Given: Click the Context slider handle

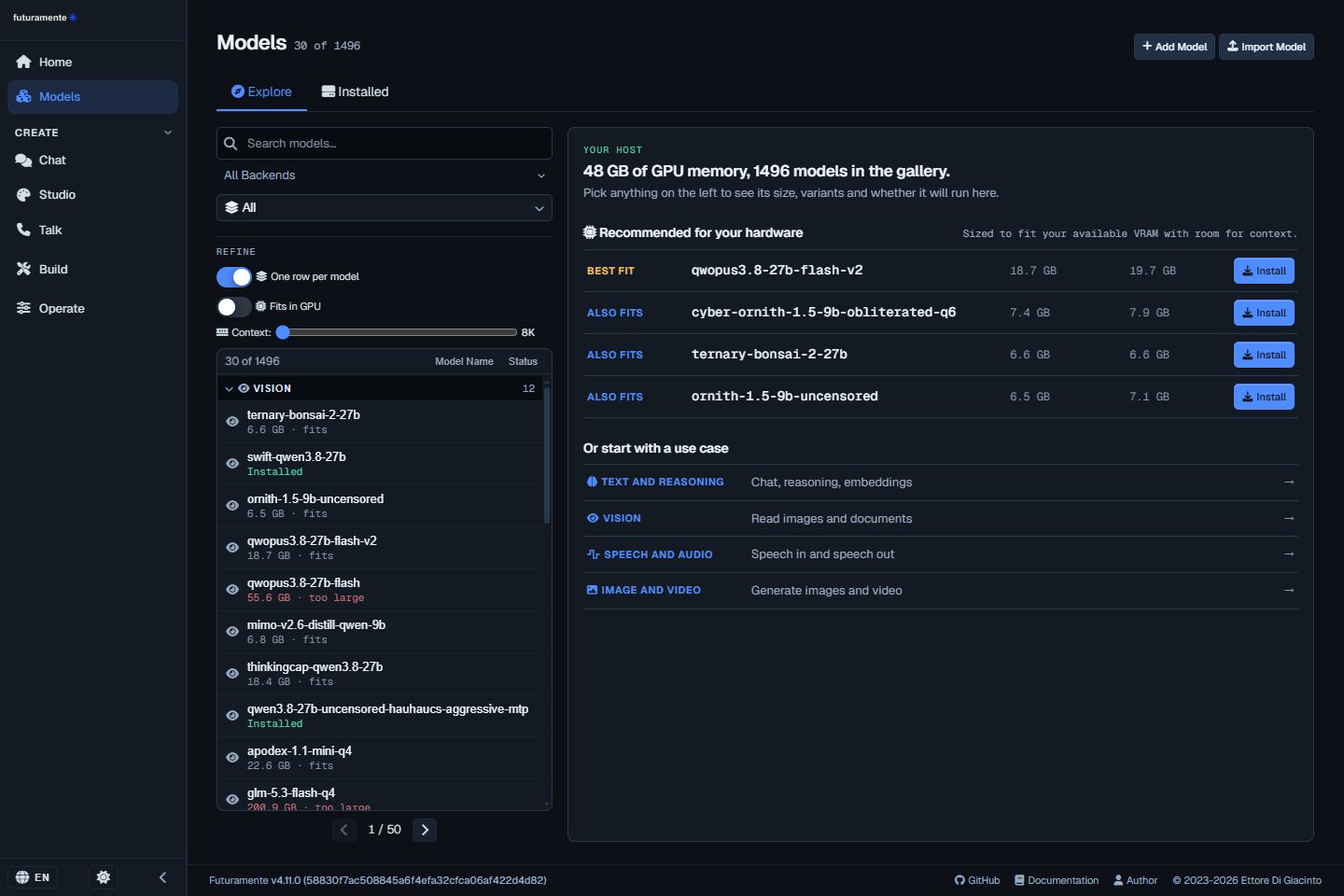Looking at the screenshot, I should [x=283, y=332].
